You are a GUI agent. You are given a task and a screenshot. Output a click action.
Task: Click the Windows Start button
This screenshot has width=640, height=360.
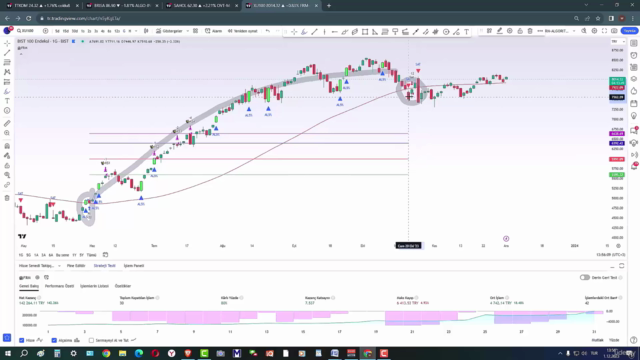tap(8, 353)
